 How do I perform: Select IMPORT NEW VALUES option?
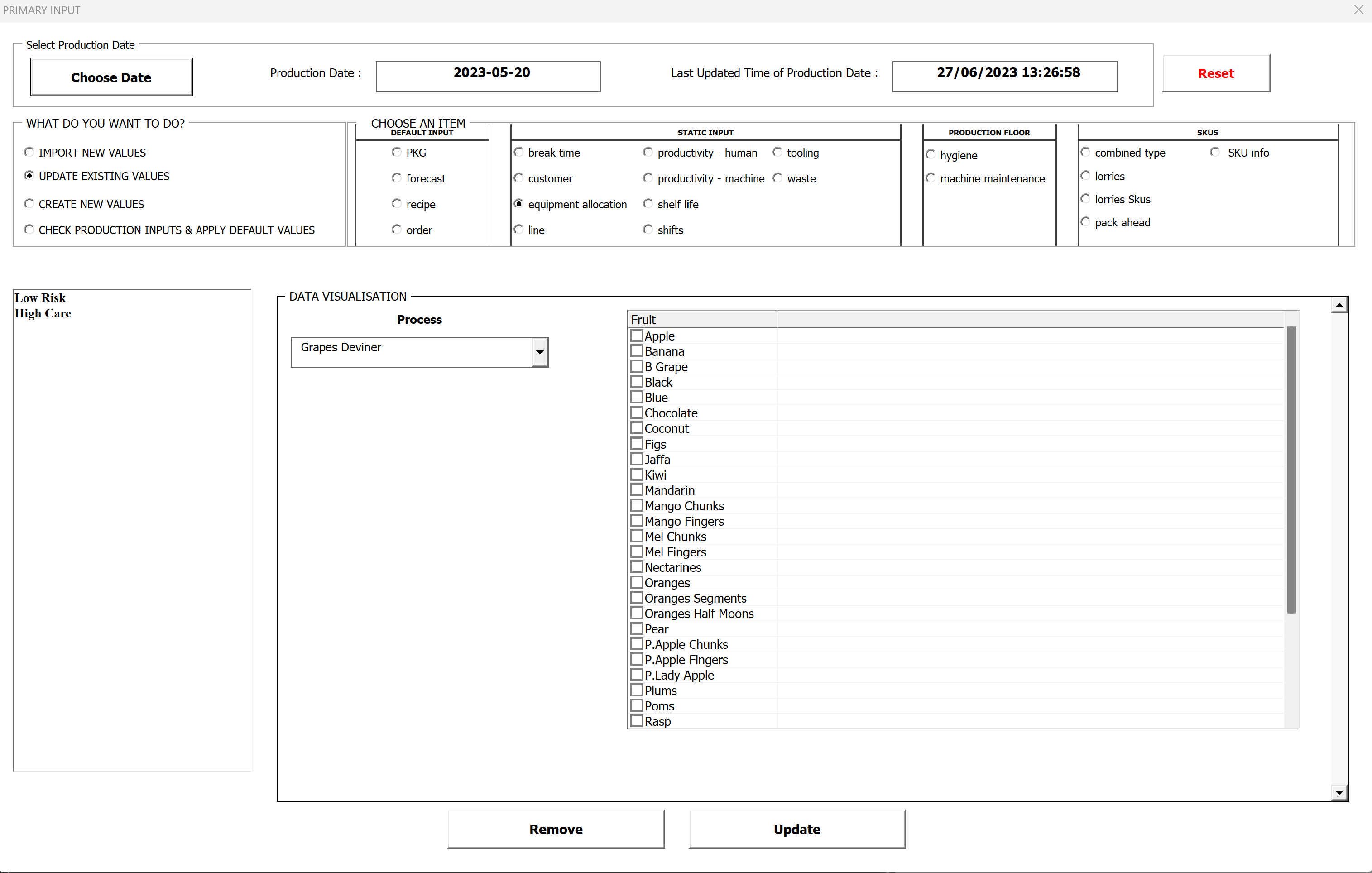pyautogui.click(x=29, y=152)
